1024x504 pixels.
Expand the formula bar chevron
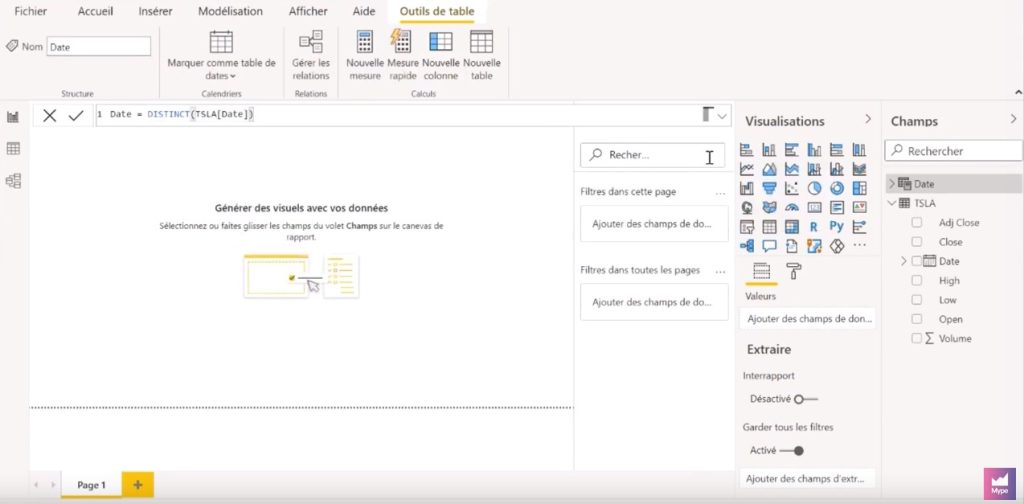click(x=722, y=116)
